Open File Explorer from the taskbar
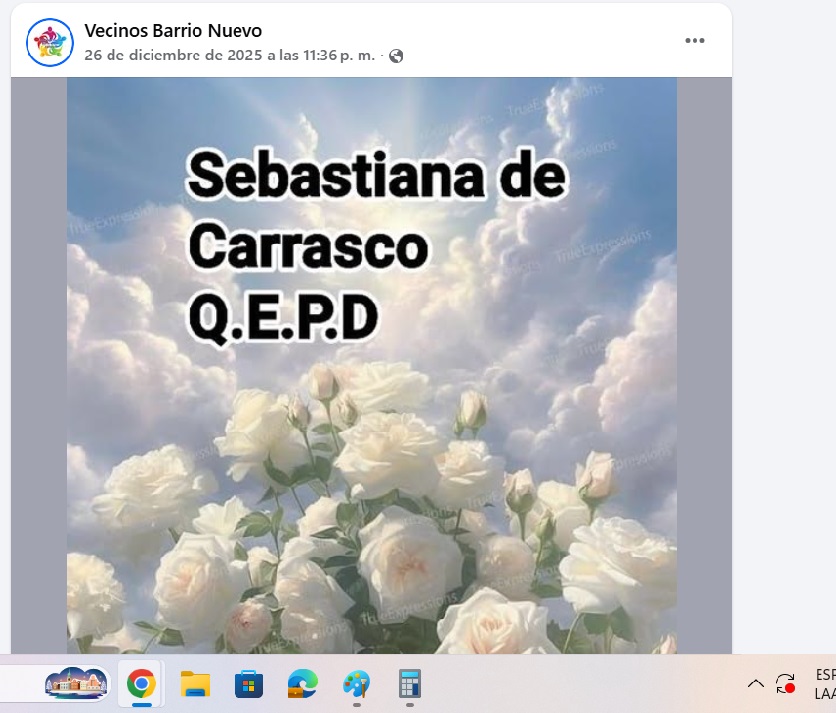This screenshot has width=836, height=713. 195,684
